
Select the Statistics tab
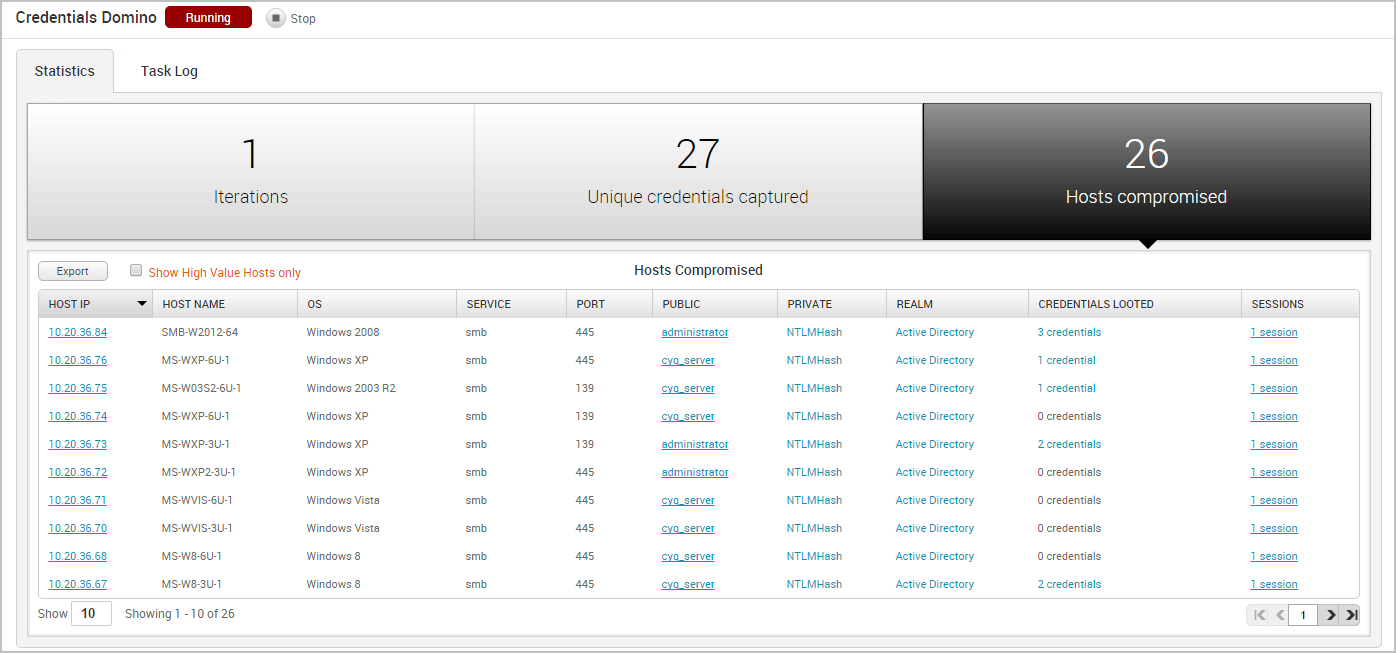click(65, 71)
